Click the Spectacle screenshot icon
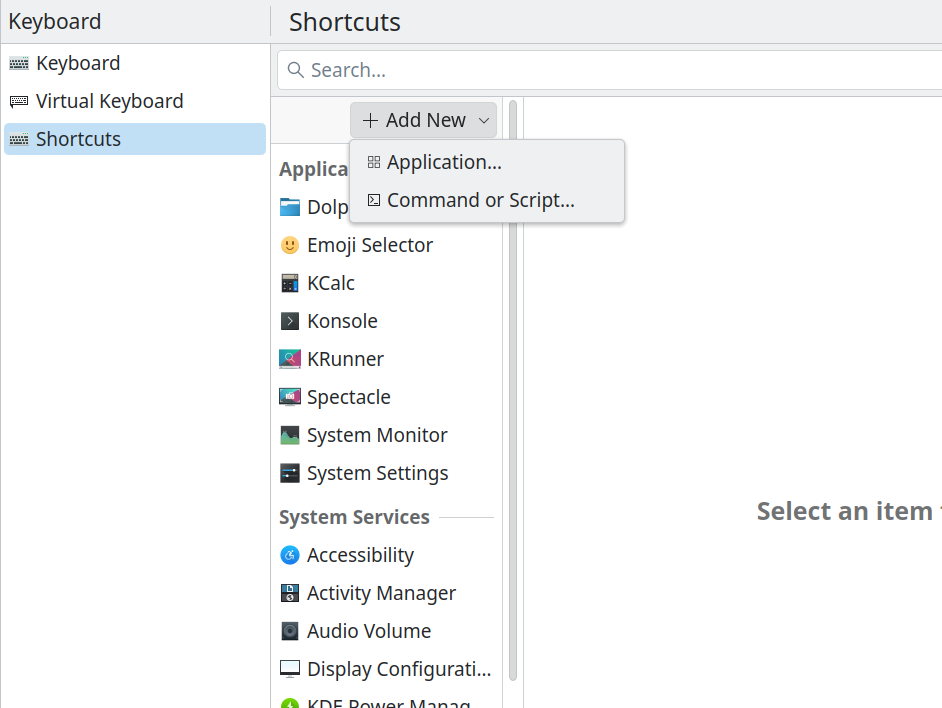The height and width of the screenshot is (708, 942). [x=290, y=397]
